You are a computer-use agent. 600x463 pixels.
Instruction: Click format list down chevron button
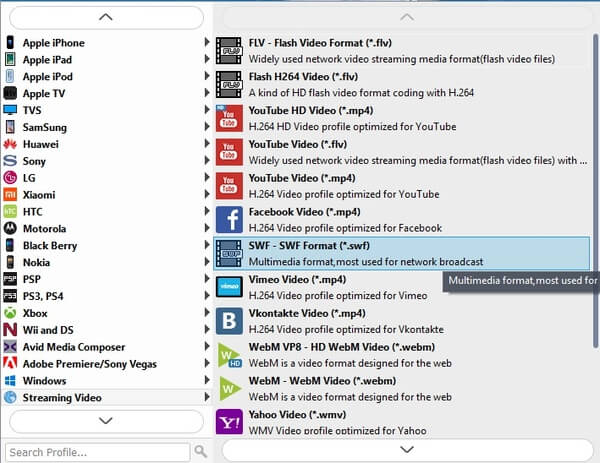click(x=407, y=449)
